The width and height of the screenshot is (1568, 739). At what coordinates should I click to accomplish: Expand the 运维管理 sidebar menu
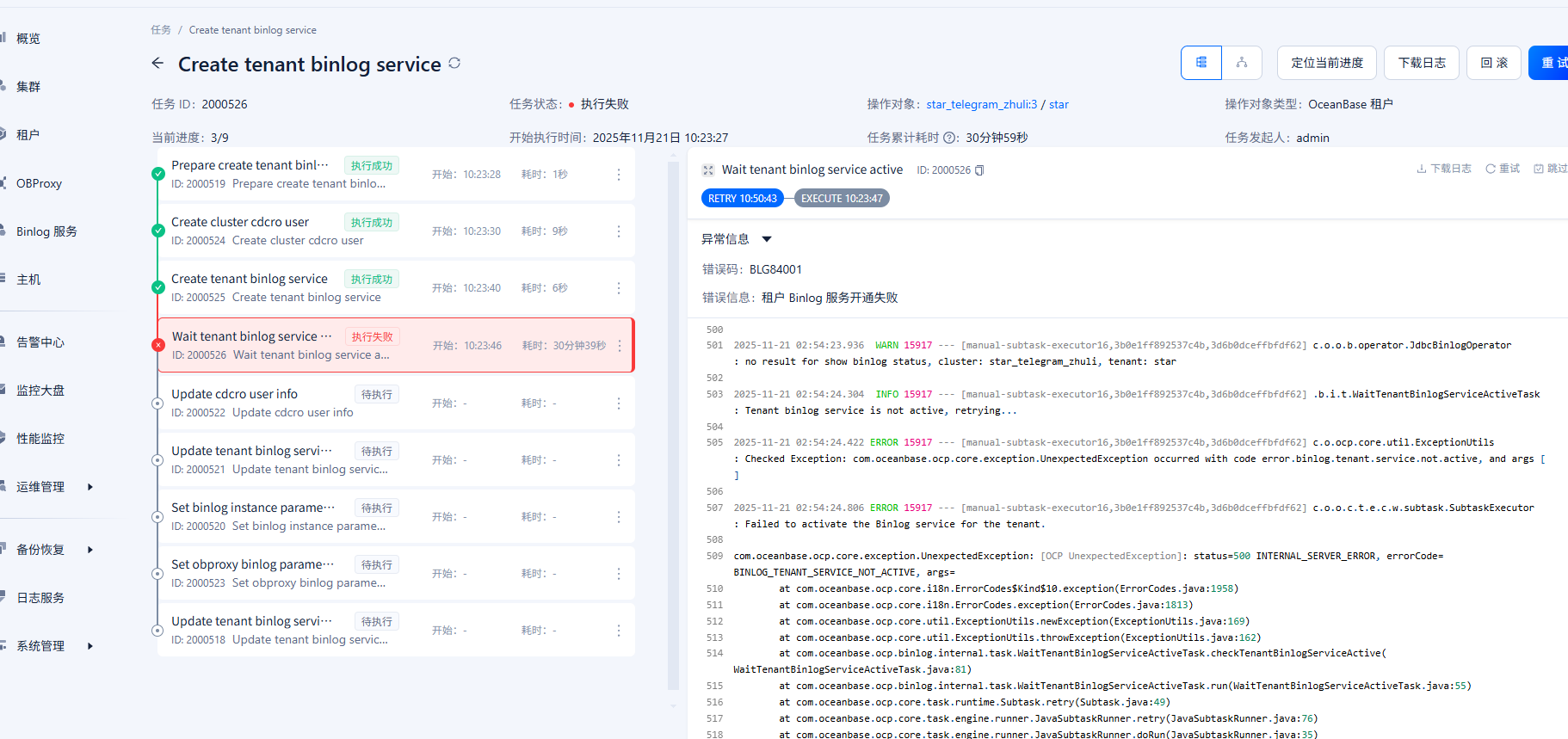tap(90, 487)
